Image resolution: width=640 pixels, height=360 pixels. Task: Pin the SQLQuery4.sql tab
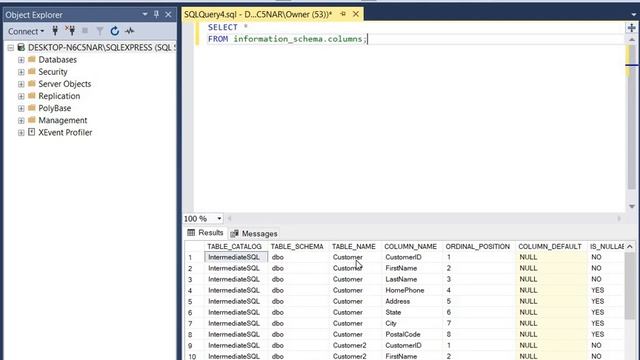click(343, 14)
